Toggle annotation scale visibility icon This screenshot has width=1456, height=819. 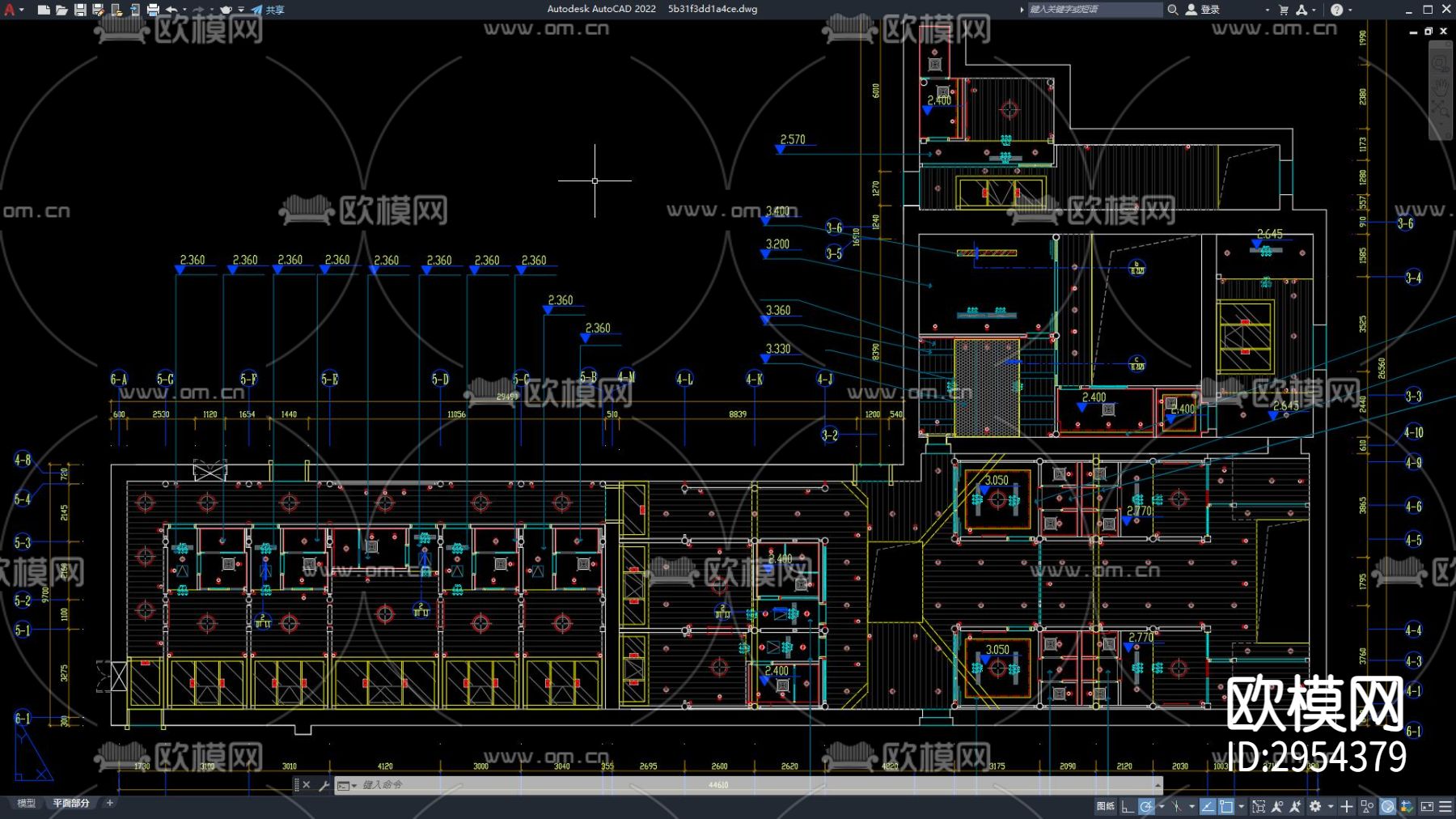point(1277,806)
